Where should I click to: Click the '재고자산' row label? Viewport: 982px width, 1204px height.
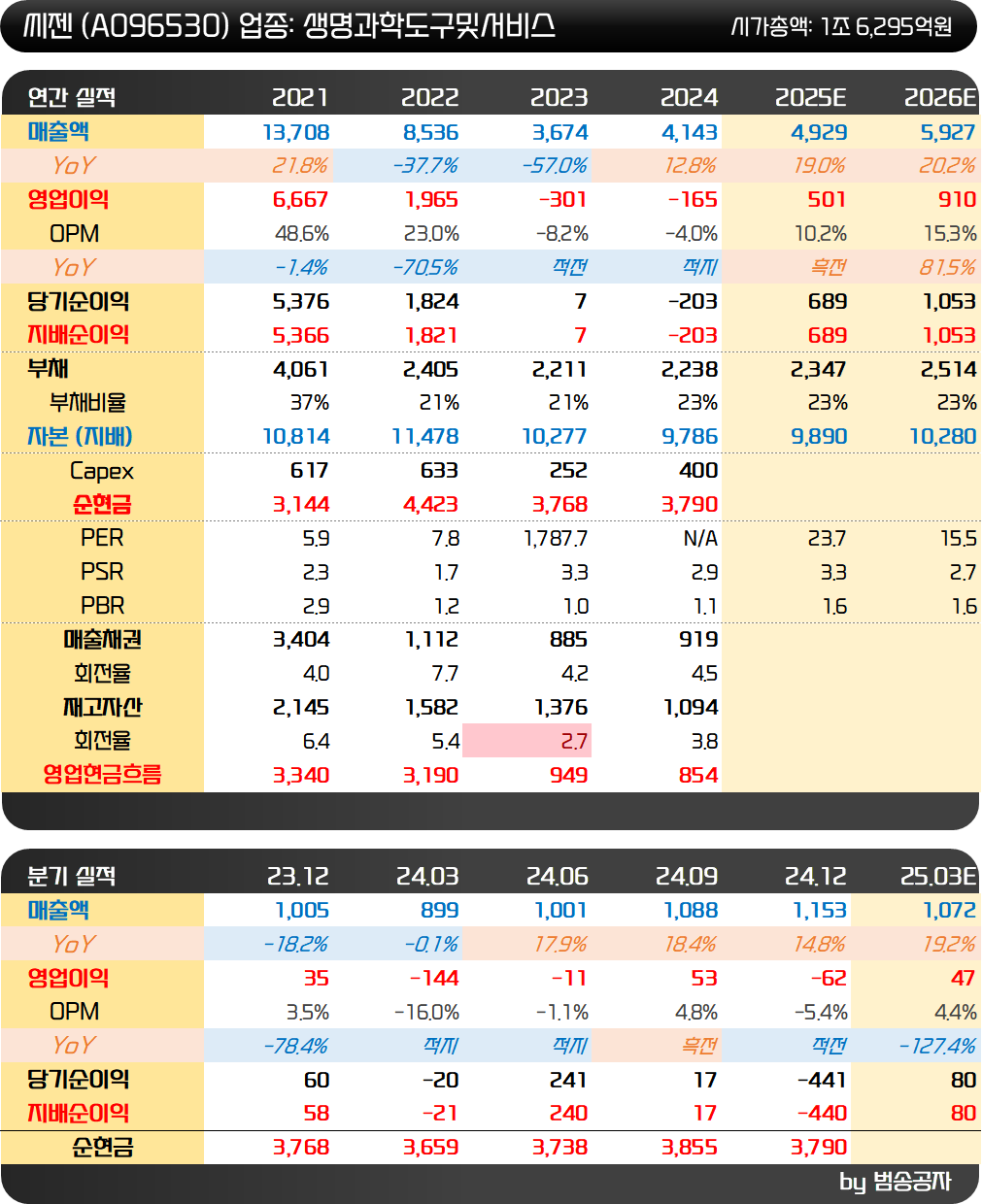[102, 708]
